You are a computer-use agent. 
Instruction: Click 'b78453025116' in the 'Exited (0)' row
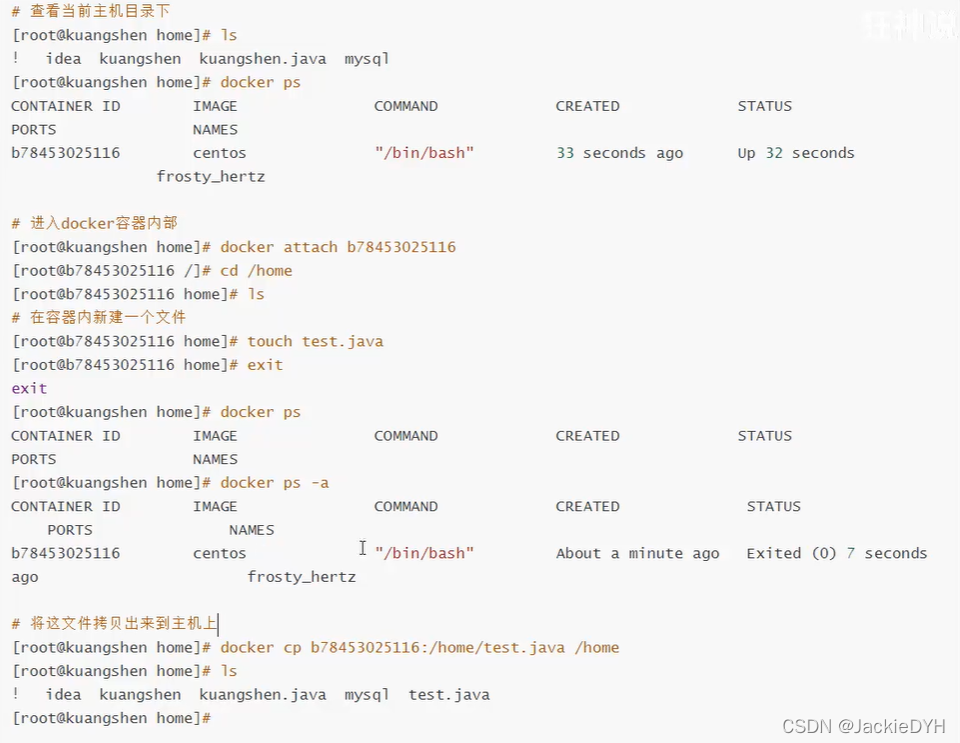(66, 553)
